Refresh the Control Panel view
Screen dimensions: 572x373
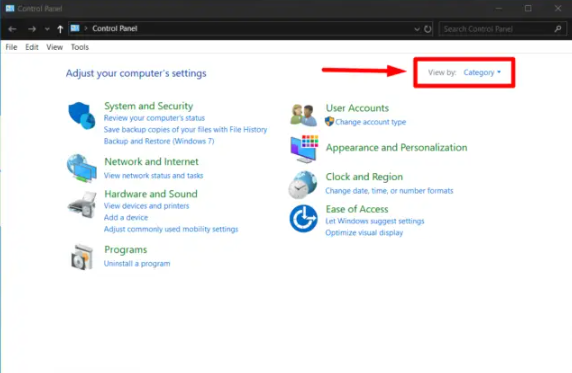(428, 29)
